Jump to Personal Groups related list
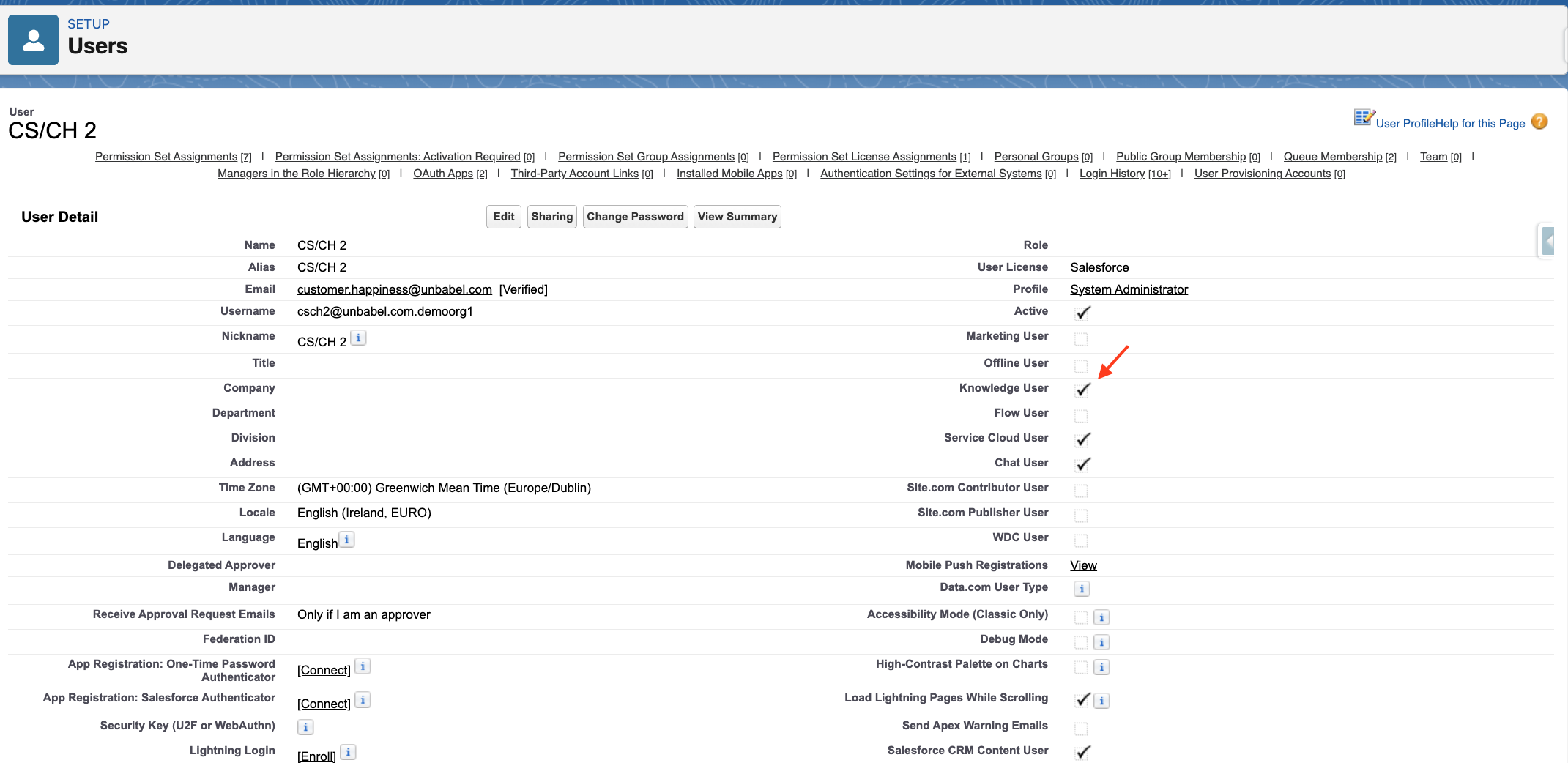 [1044, 157]
